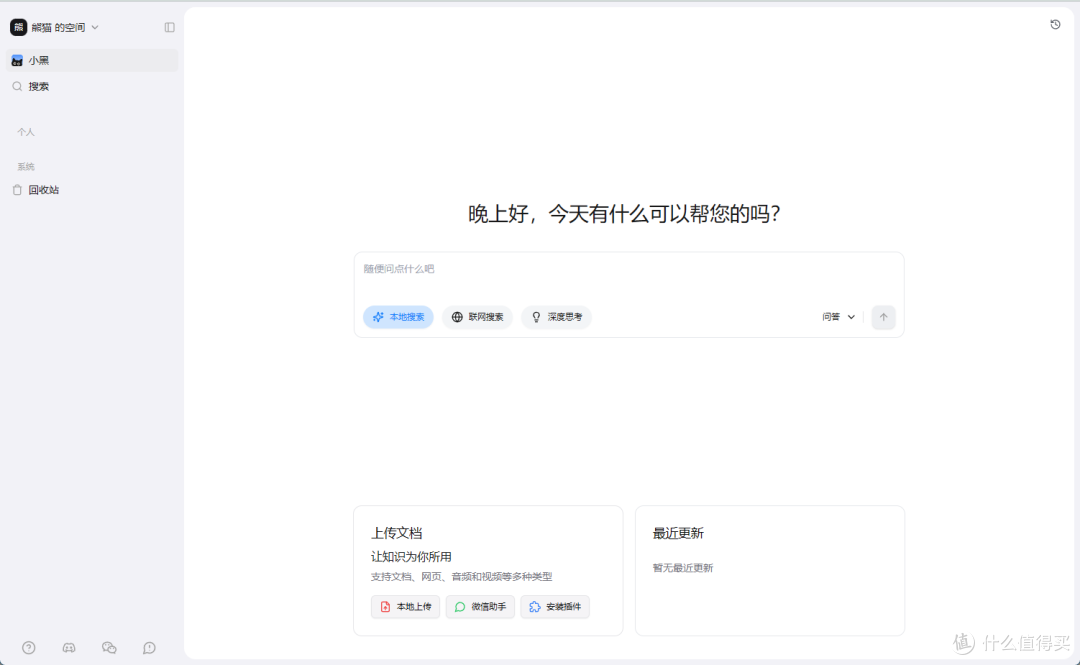The height and width of the screenshot is (665, 1080).
Task: Click the send arrow button
Action: coord(883,317)
